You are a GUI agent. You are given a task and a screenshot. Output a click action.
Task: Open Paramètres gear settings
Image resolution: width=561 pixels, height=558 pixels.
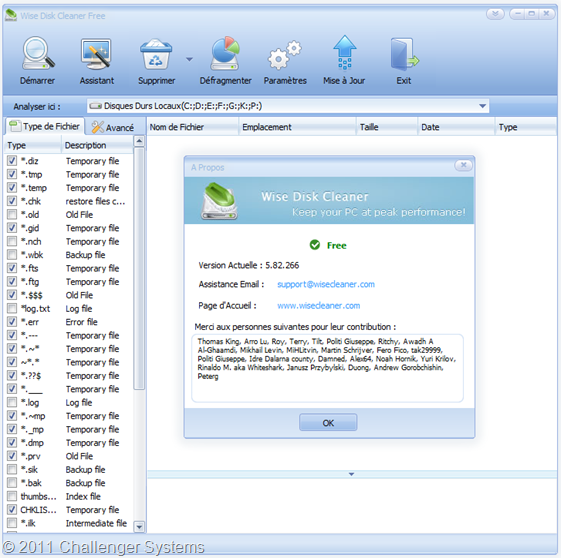[x=285, y=55]
